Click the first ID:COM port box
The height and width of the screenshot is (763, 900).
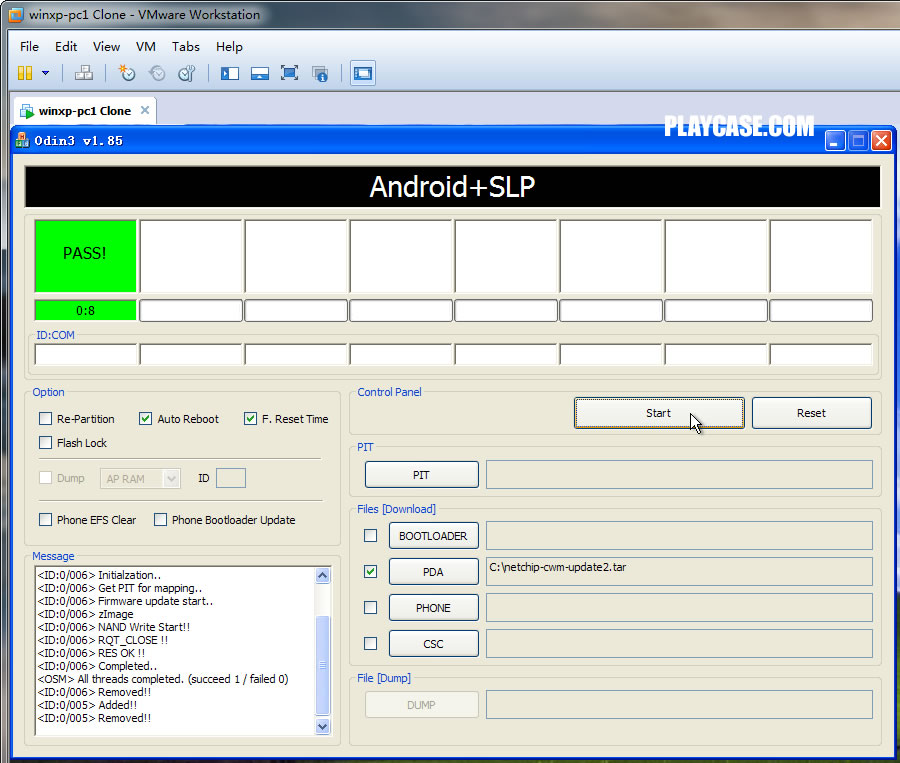[86, 354]
